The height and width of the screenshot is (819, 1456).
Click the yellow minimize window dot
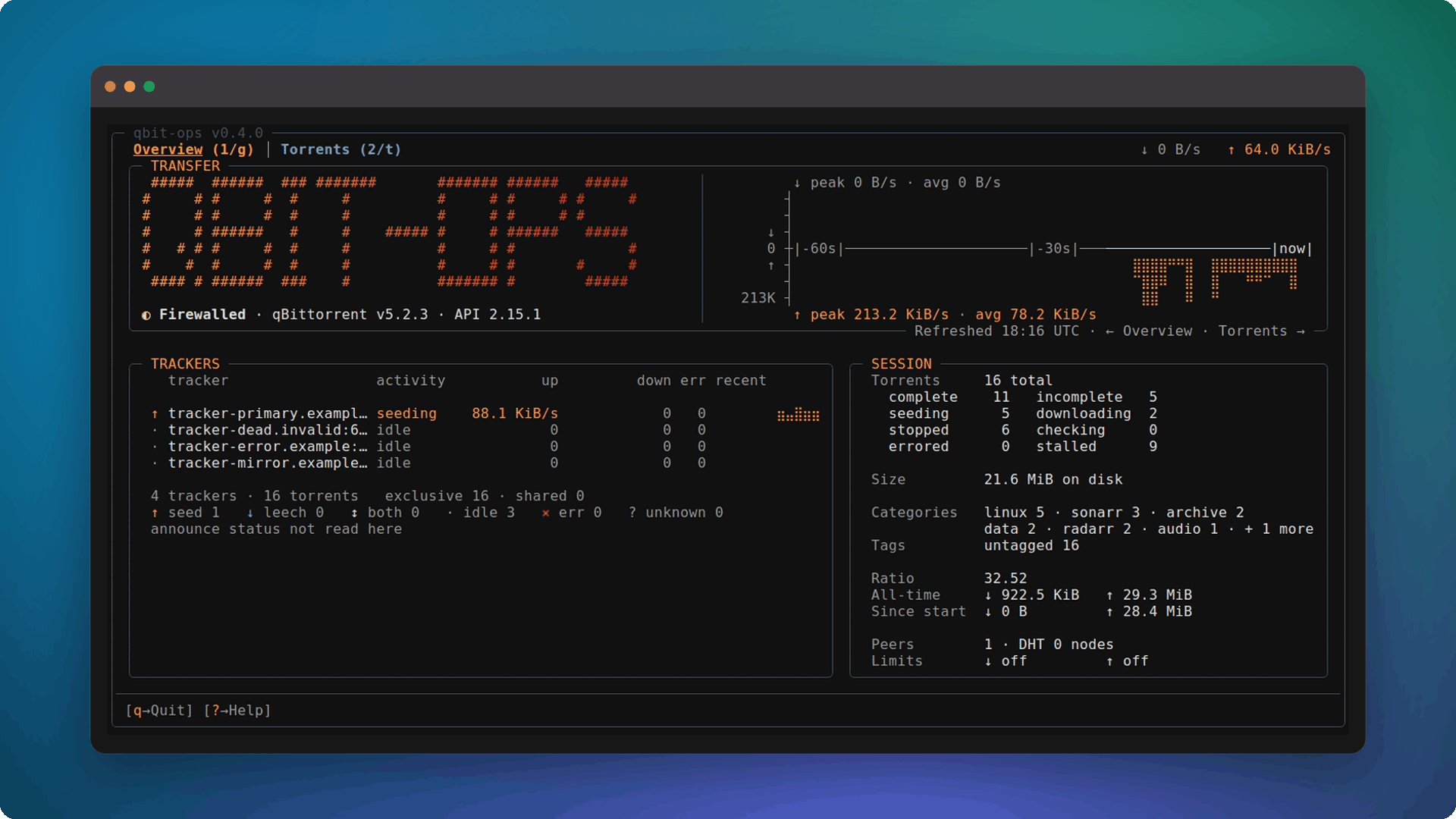[130, 86]
